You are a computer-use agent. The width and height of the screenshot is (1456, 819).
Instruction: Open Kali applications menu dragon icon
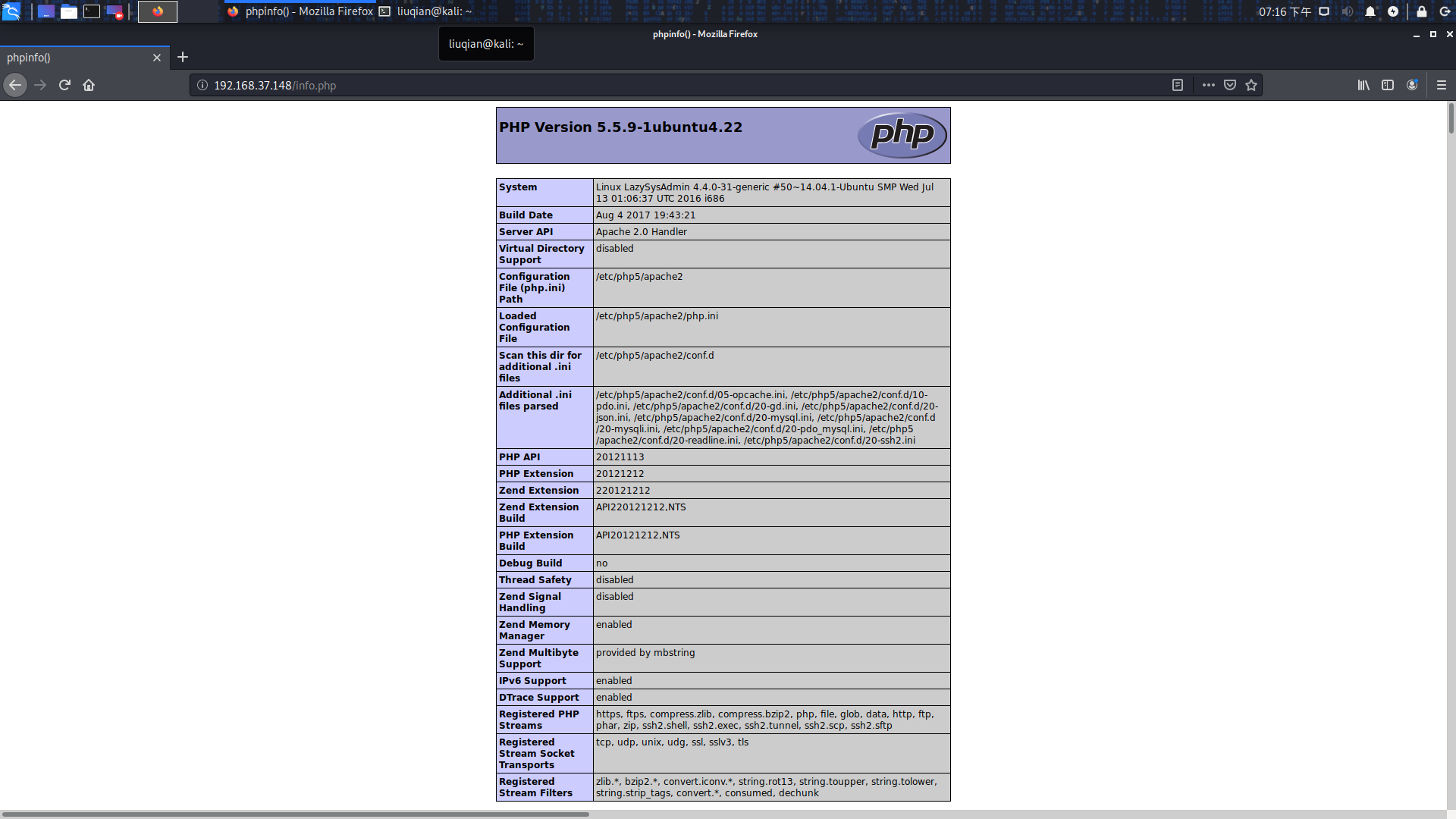pos(11,11)
